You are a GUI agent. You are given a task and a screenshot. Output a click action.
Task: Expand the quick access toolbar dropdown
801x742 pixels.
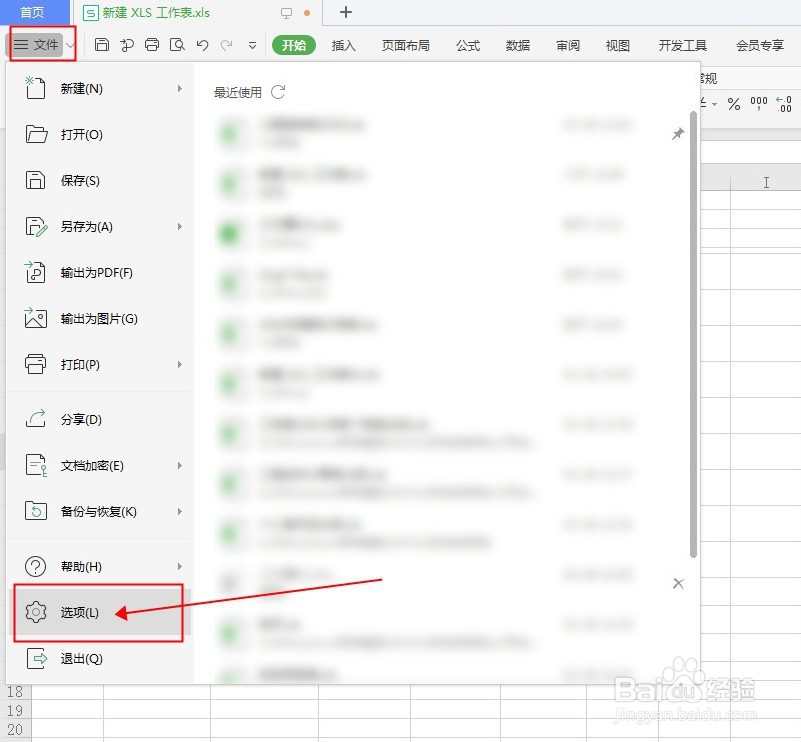pyautogui.click(x=252, y=45)
